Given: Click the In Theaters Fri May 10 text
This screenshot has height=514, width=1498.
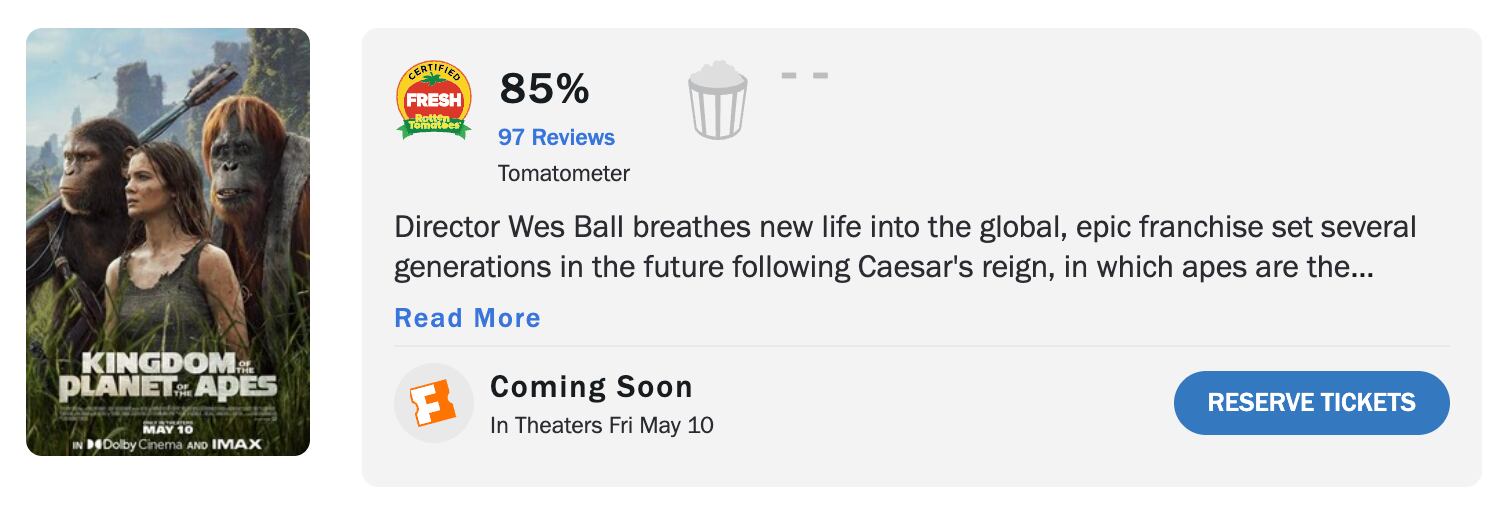Looking at the screenshot, I should (602, 425).
